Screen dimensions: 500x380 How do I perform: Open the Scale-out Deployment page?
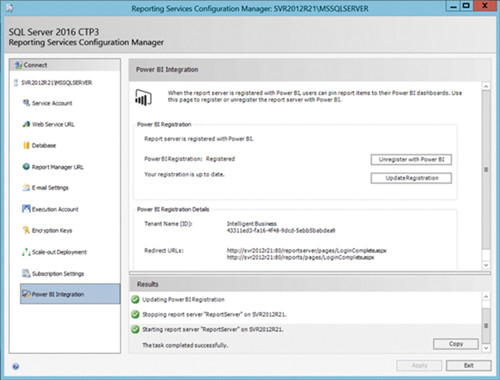coord(59,252)
